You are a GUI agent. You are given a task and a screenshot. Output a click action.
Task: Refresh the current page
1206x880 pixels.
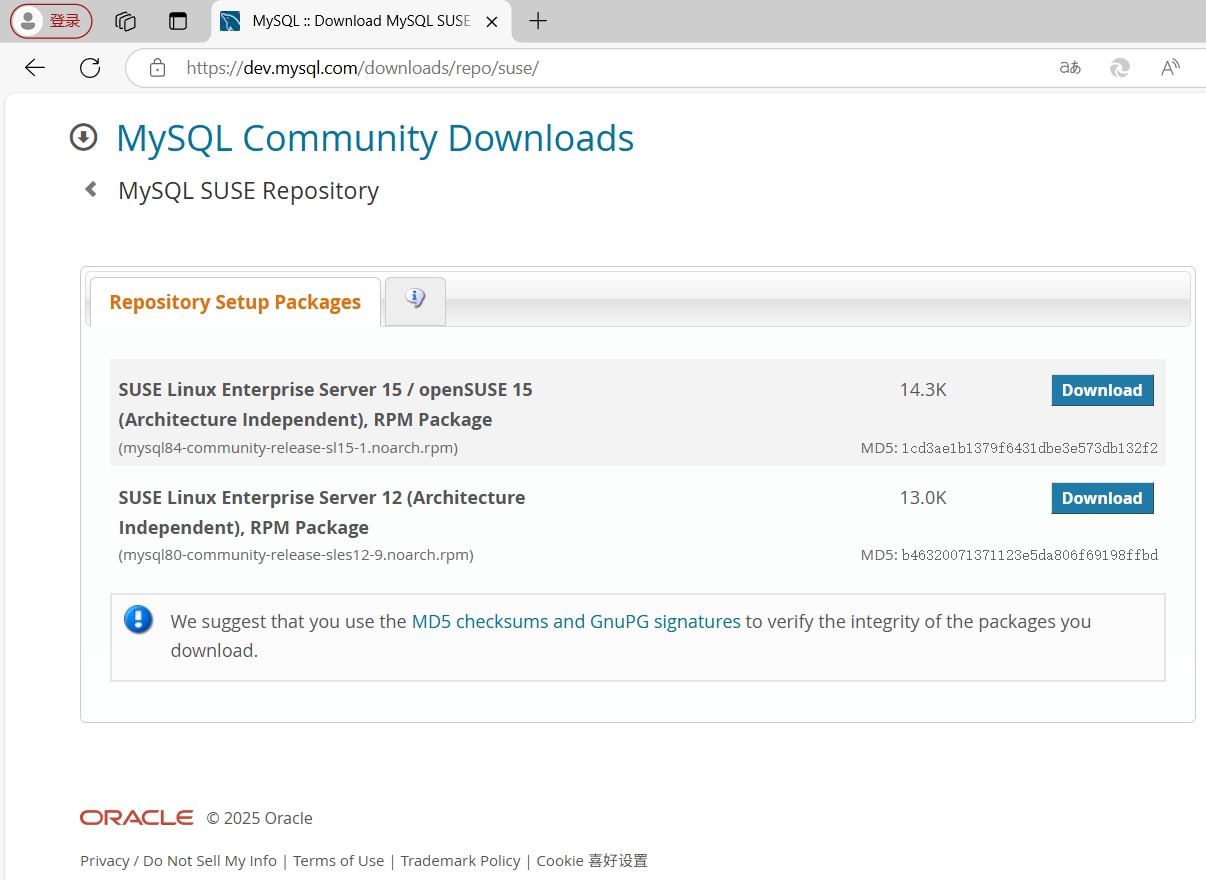(90, 68)
